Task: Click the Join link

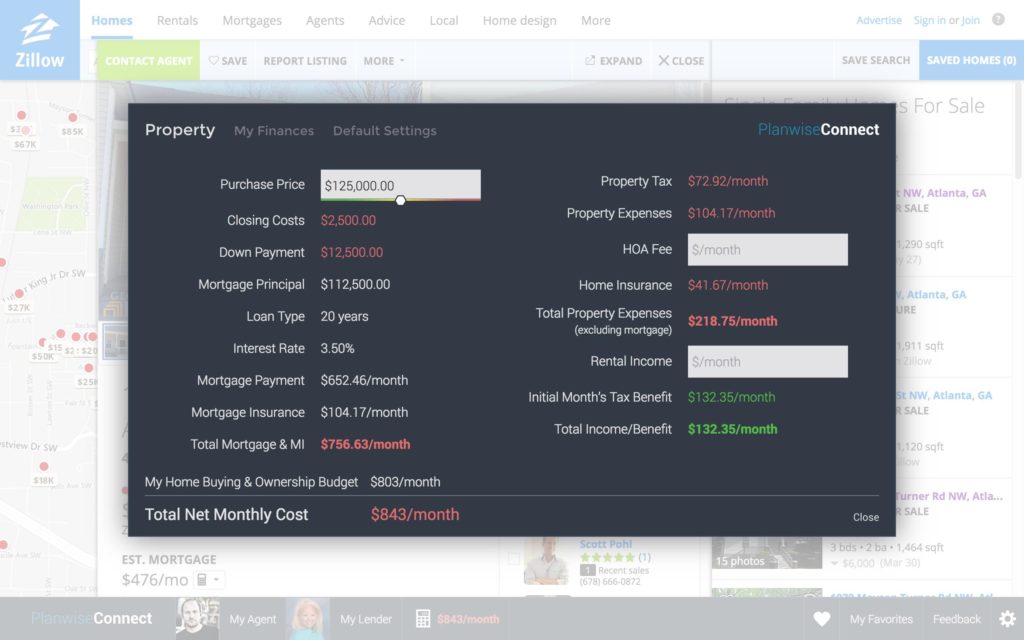Action: (970, 20)
